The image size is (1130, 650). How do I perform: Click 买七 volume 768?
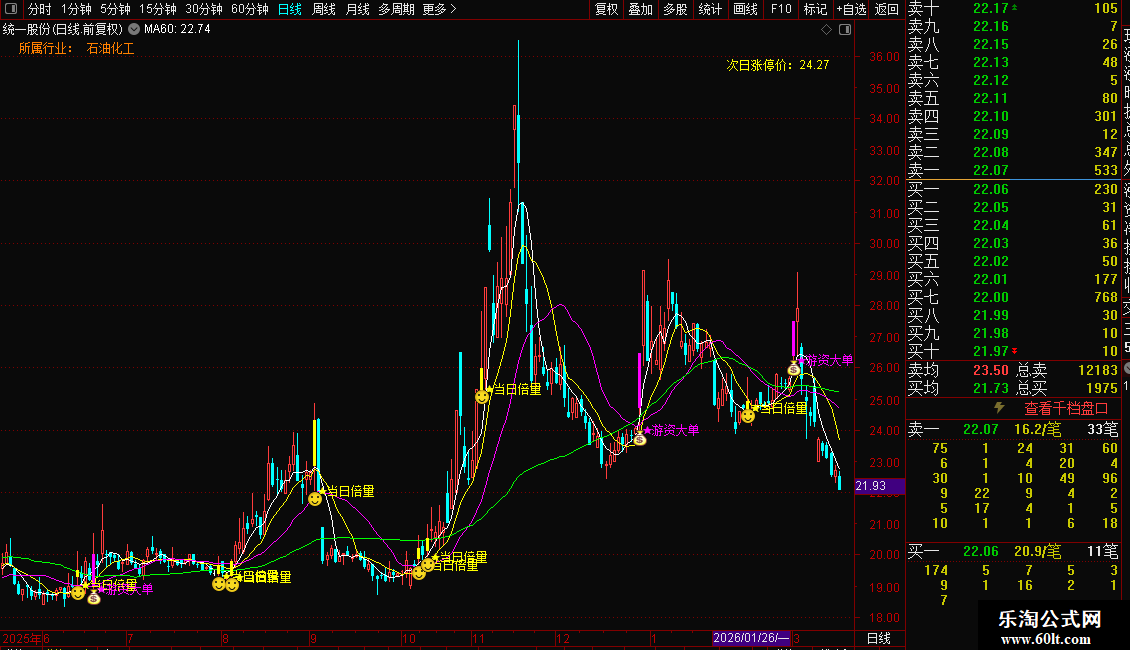(x=1105, y=297)
